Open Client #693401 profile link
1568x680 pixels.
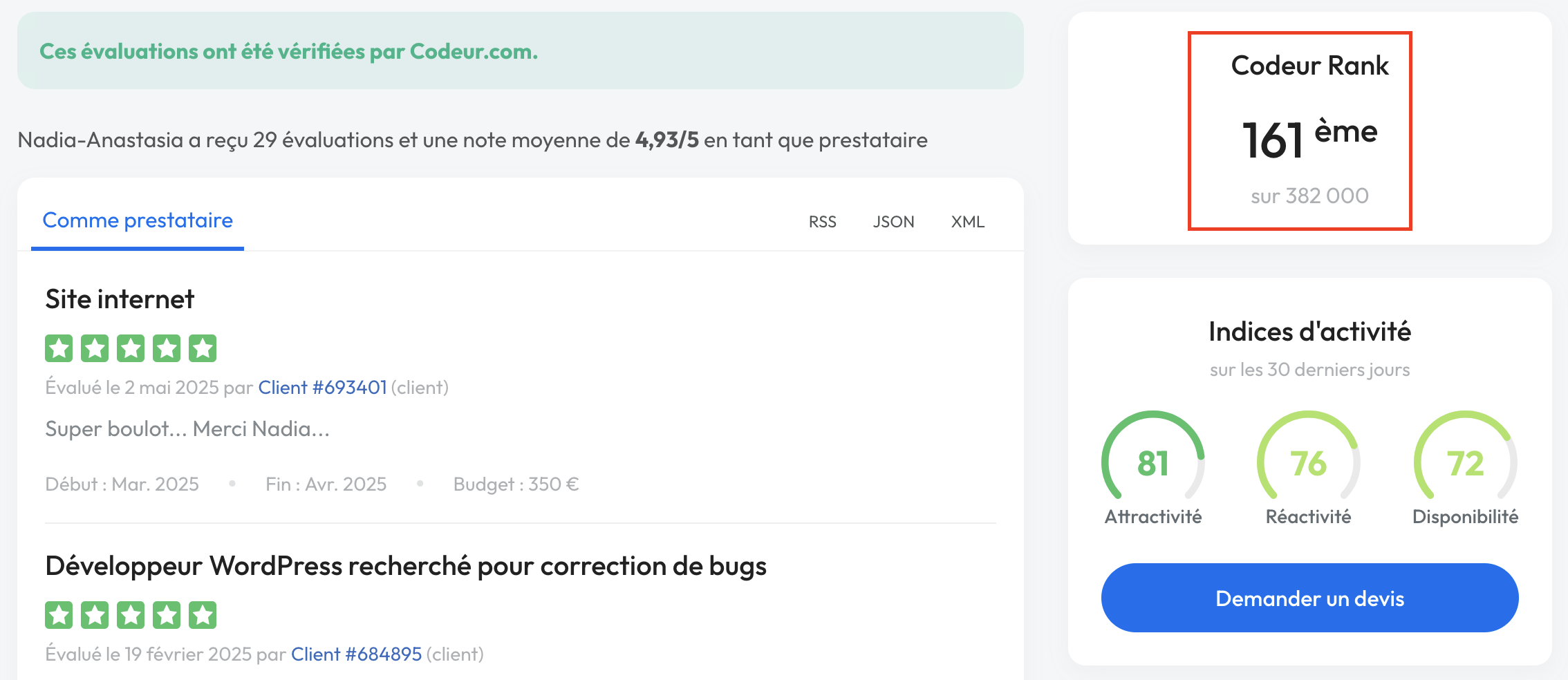tap(322, 388)
